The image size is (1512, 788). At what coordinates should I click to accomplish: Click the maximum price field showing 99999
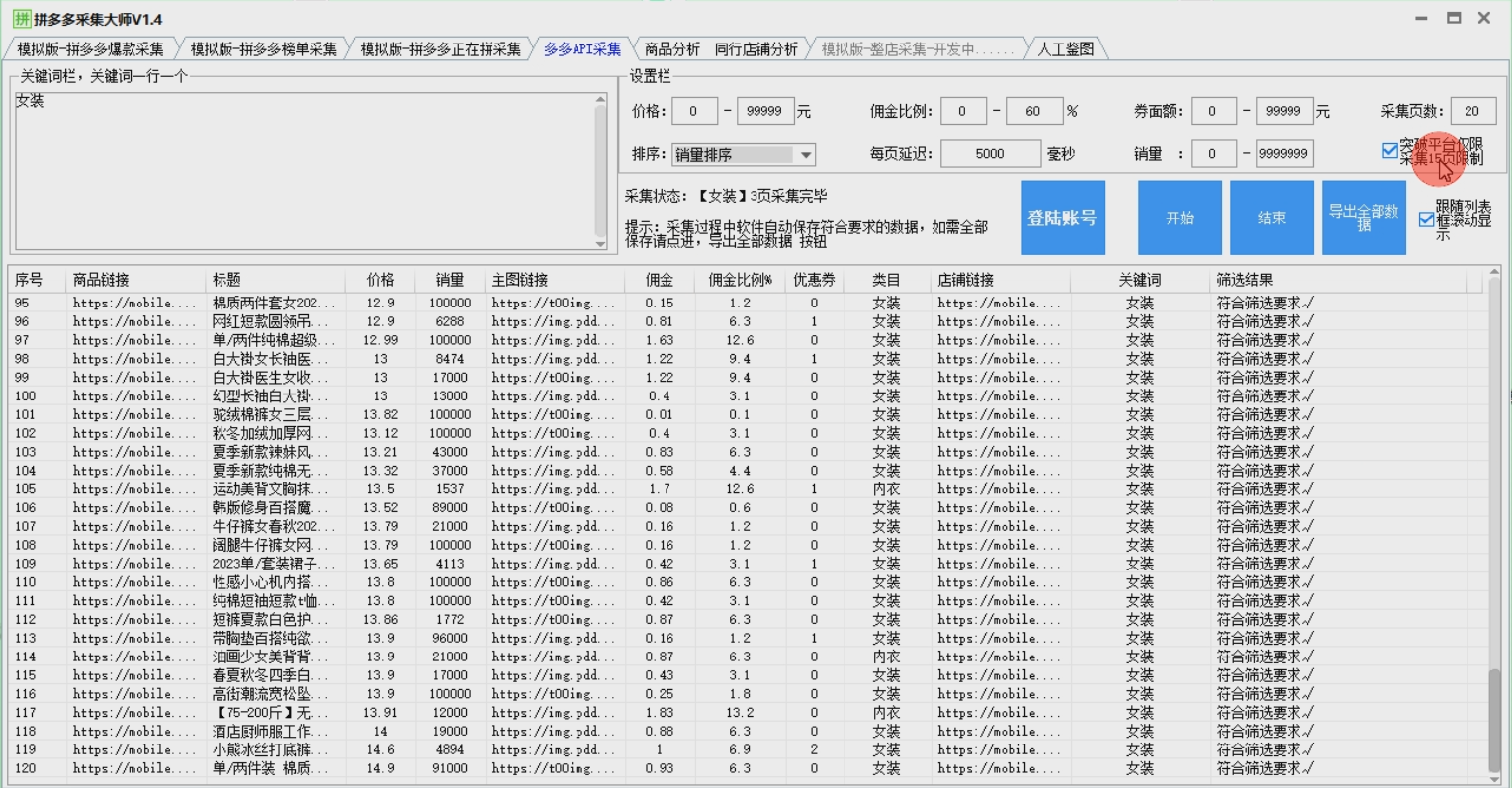(x=764, y=111)
